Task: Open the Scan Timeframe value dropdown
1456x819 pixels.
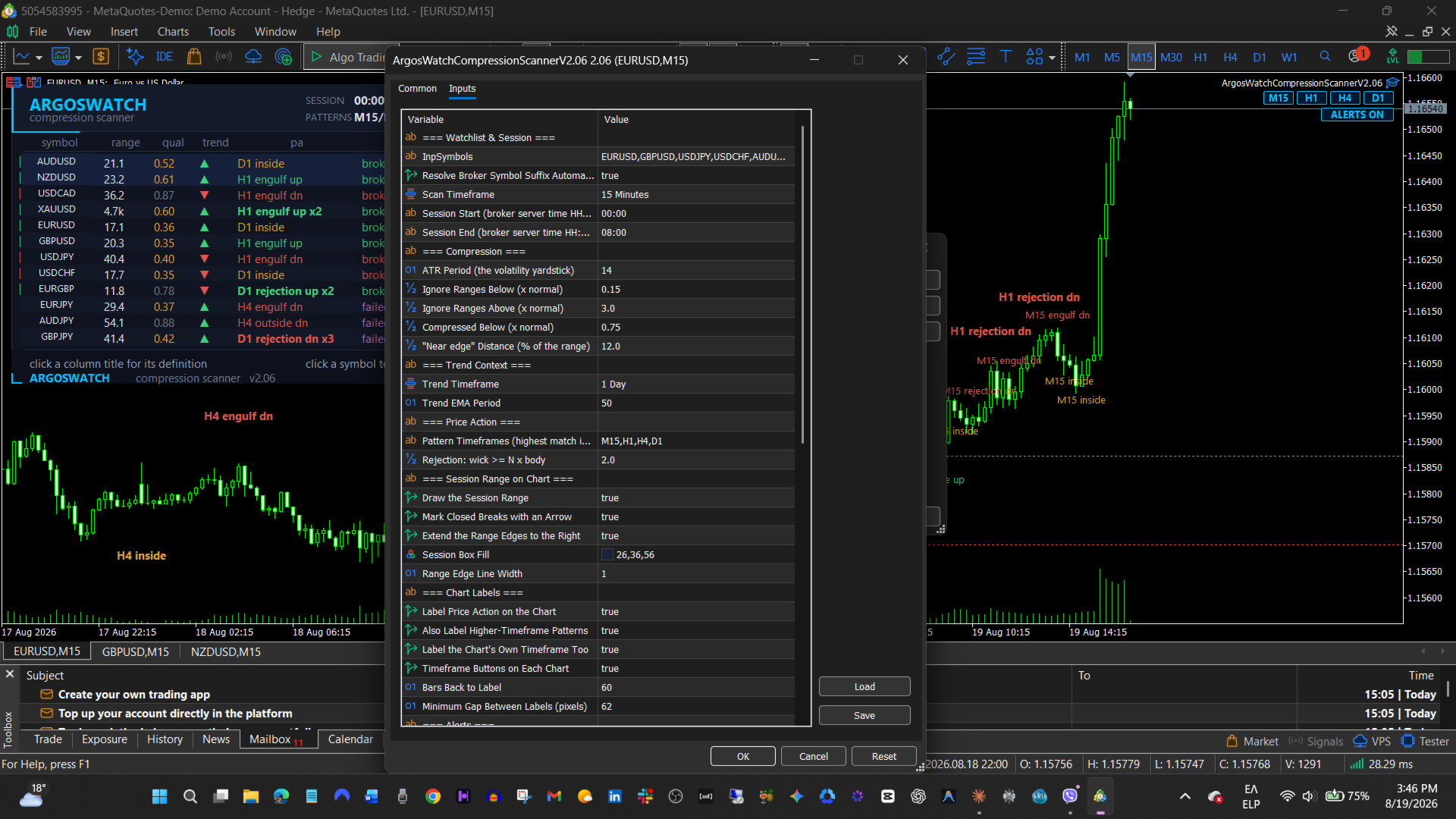Action: coord(696,195)
